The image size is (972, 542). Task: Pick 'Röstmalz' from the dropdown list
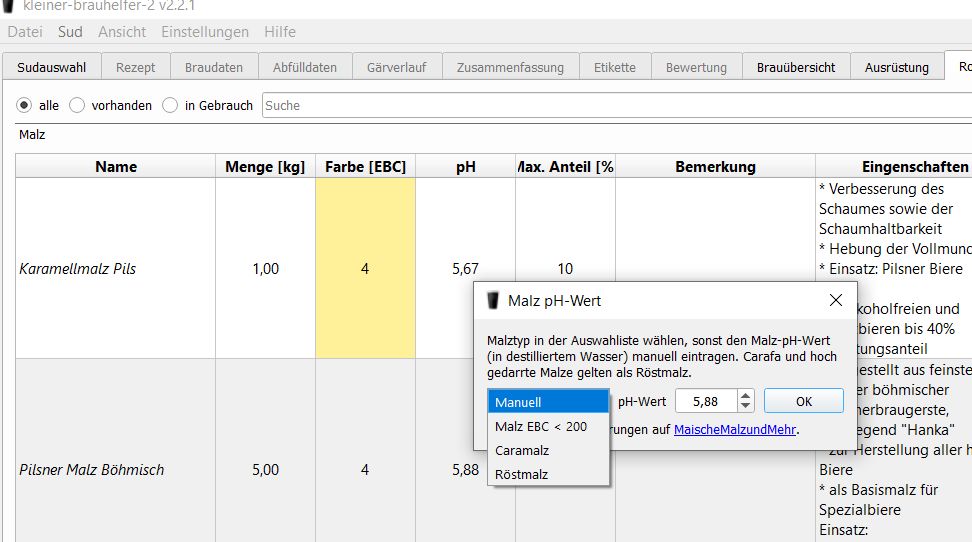[548, 474]
